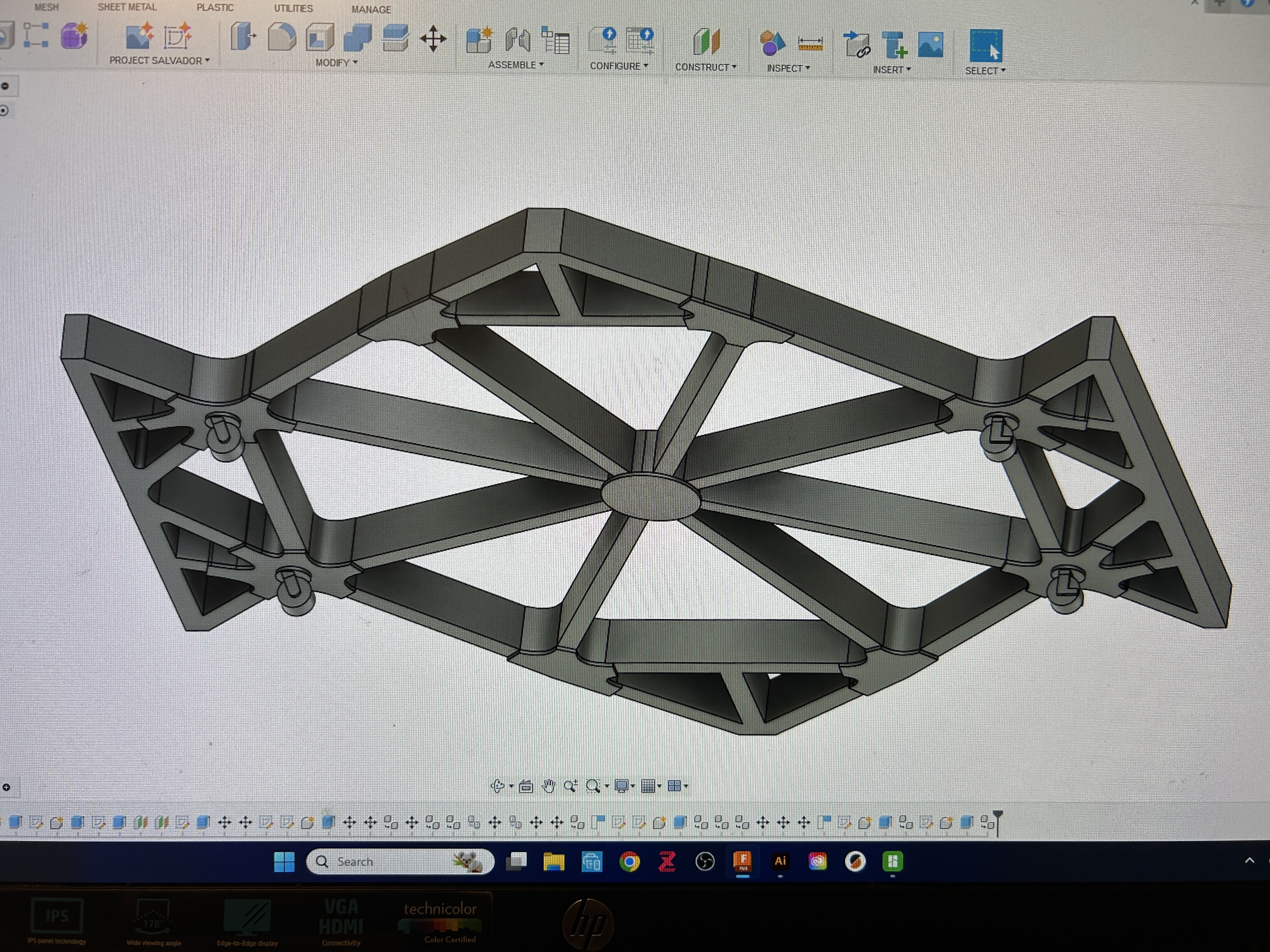Viewport: 1270px width, 952px height.
Task: Open the SELECT dropdown menu
Action: (x=985, y=71)
